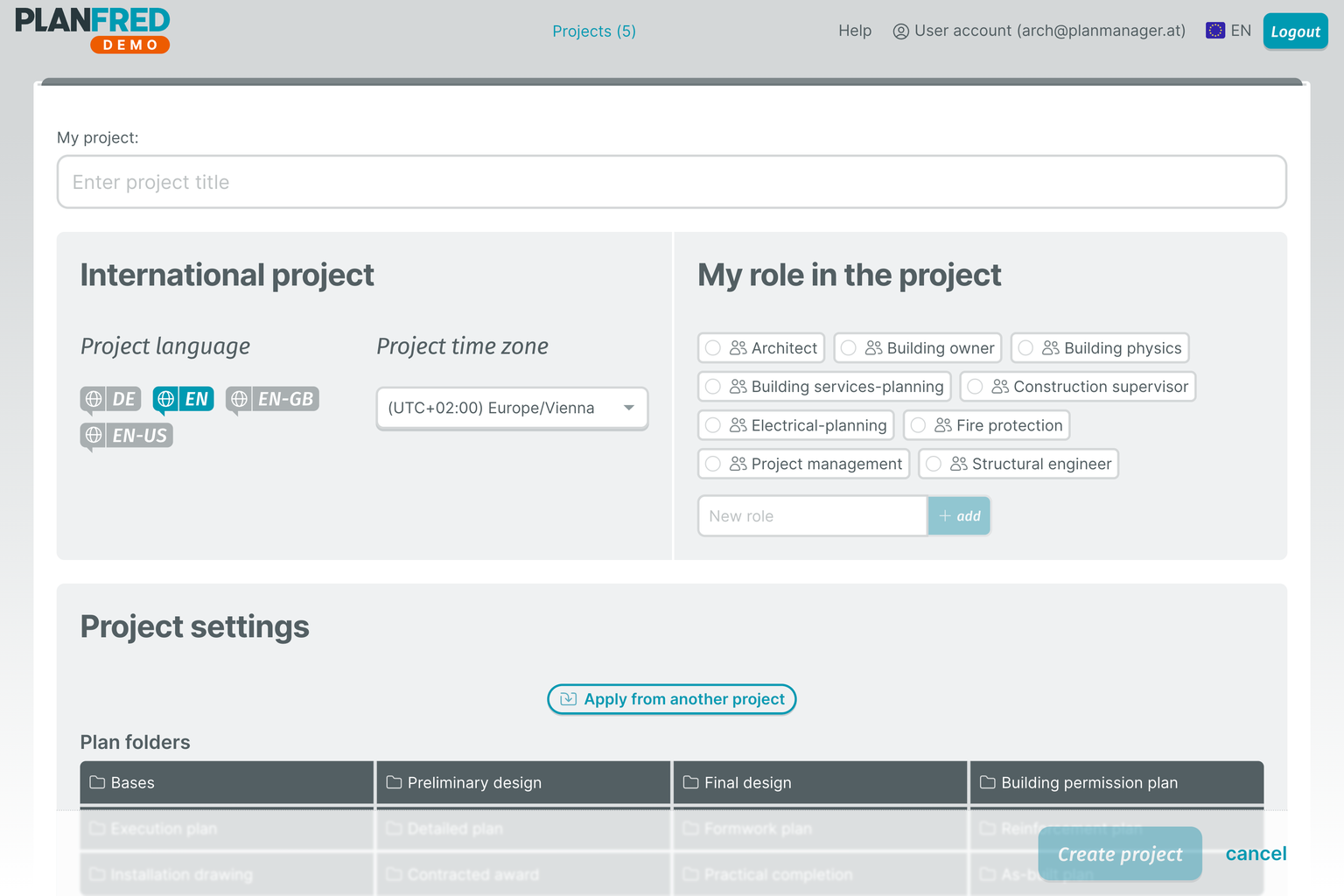Select the Building permission plan folder

click(1117, 782)
